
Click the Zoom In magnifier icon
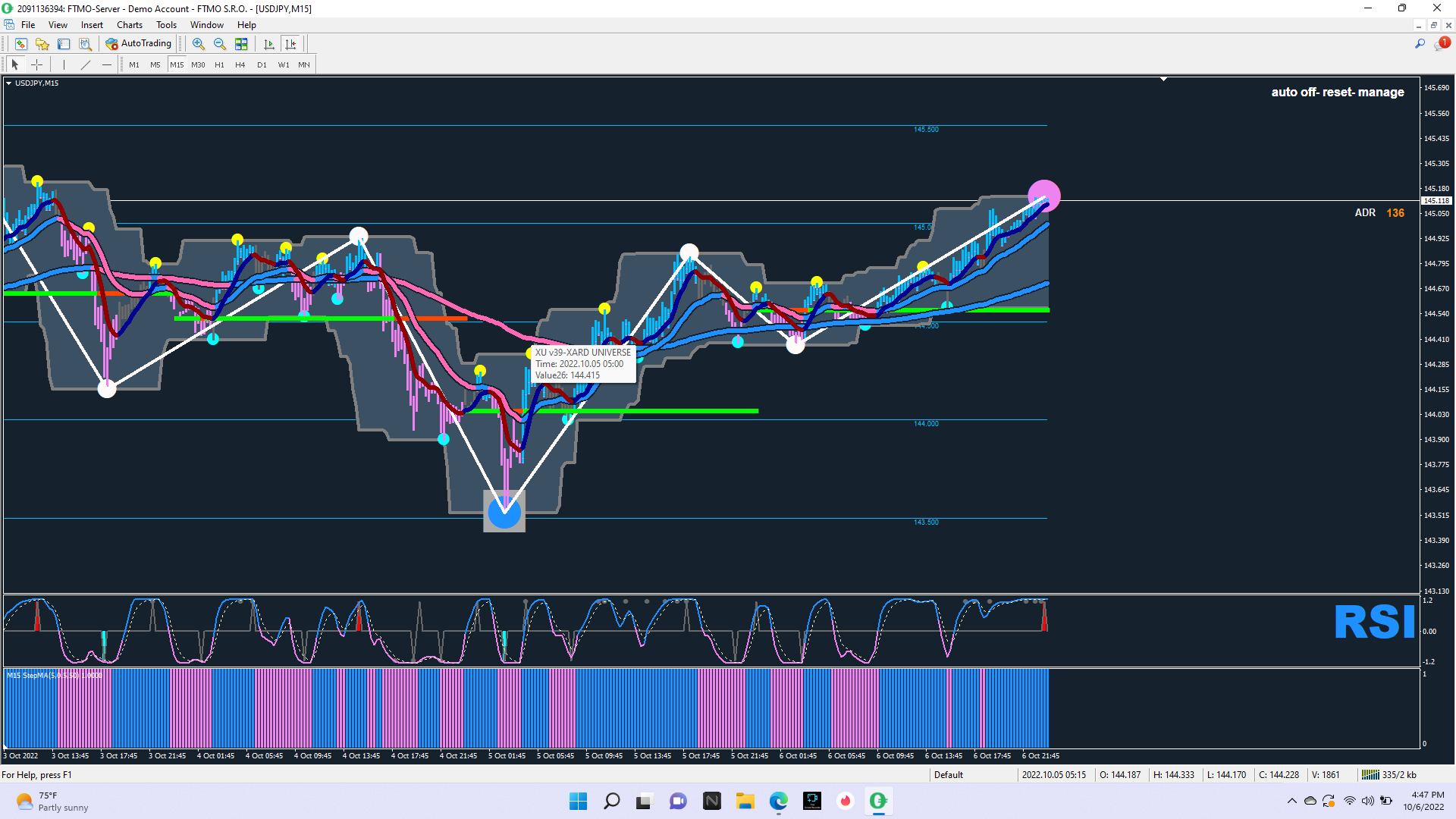(x=198, y=44)
